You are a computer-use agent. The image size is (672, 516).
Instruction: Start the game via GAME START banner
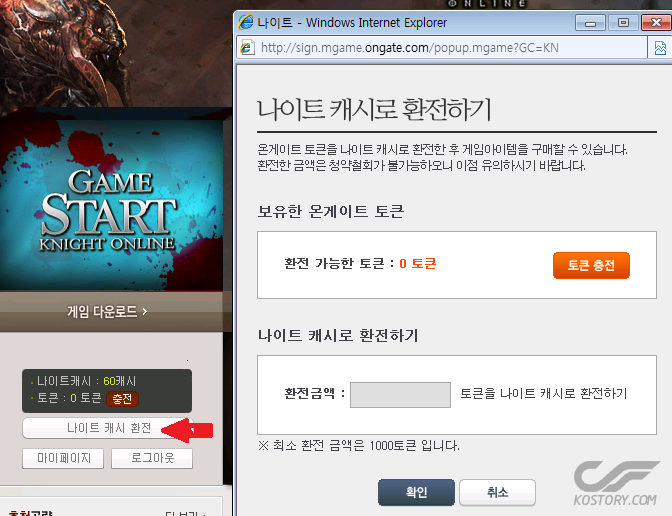click(111, 206)
